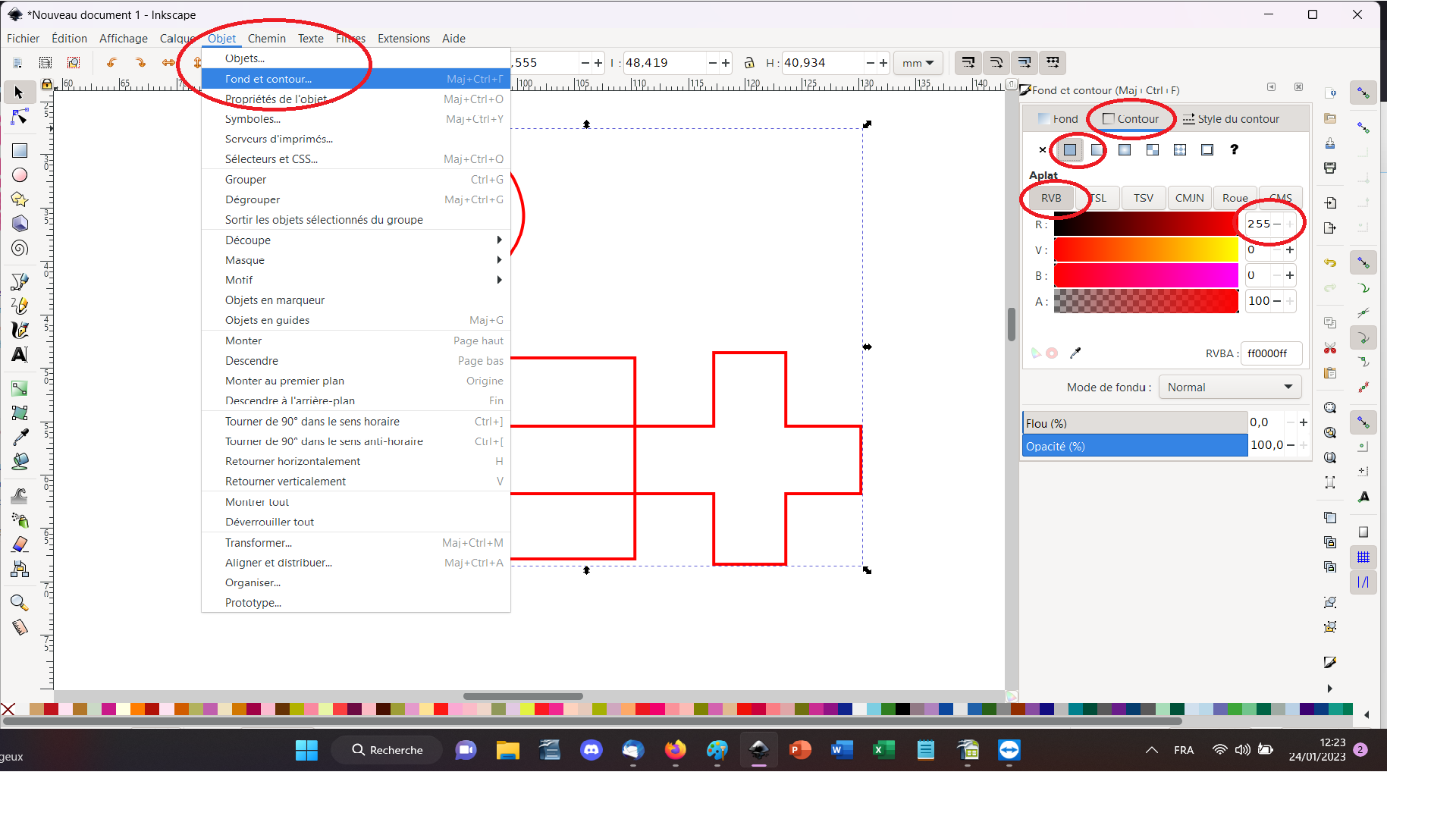Choose swatch paint type
1456x819 pixels.
click(1207, 150)
